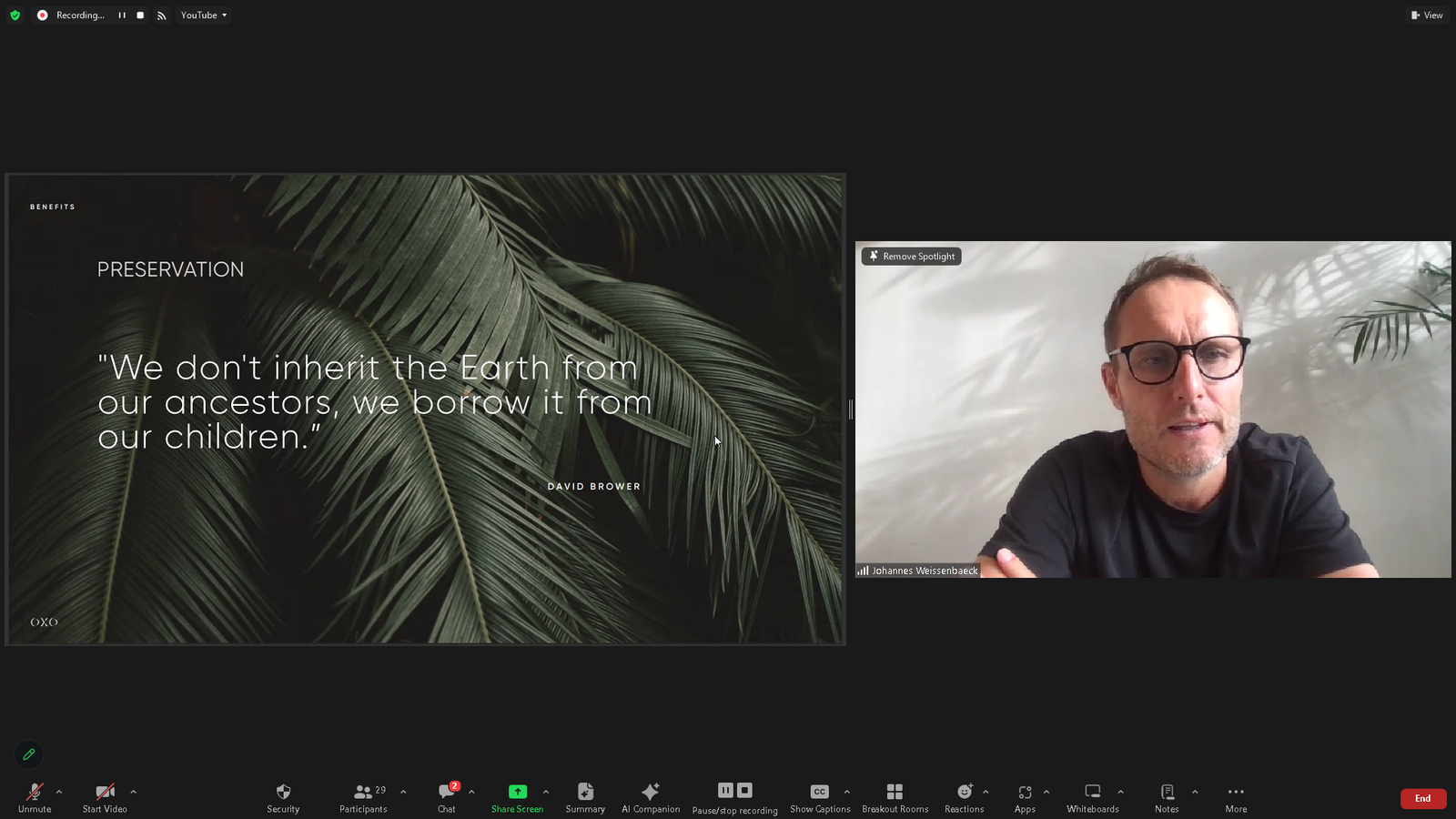Open the Chat panel

[447, 797]
